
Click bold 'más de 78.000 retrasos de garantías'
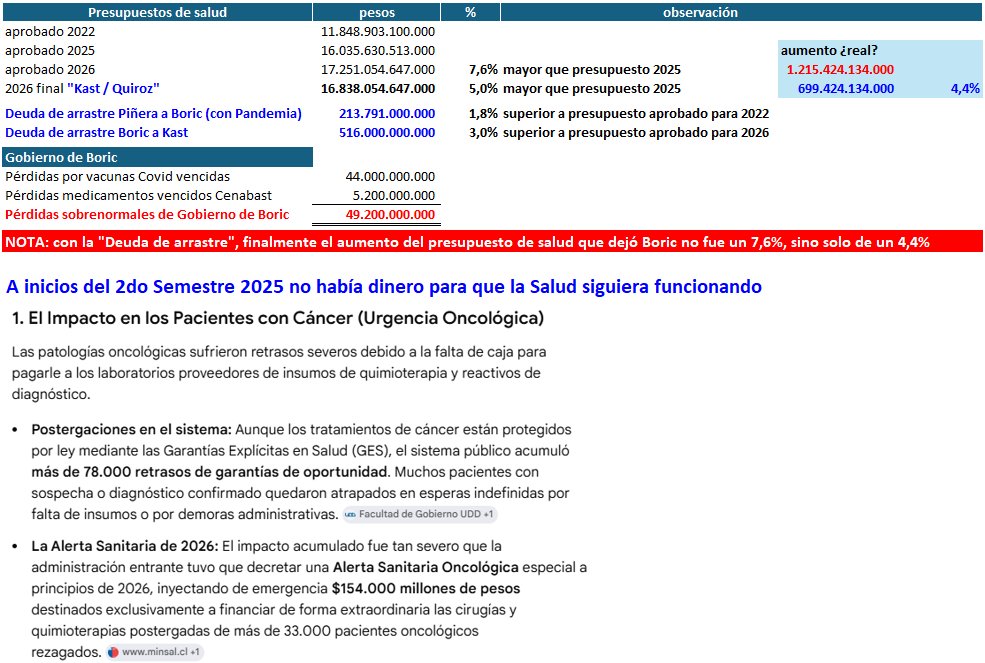point(209,471)
